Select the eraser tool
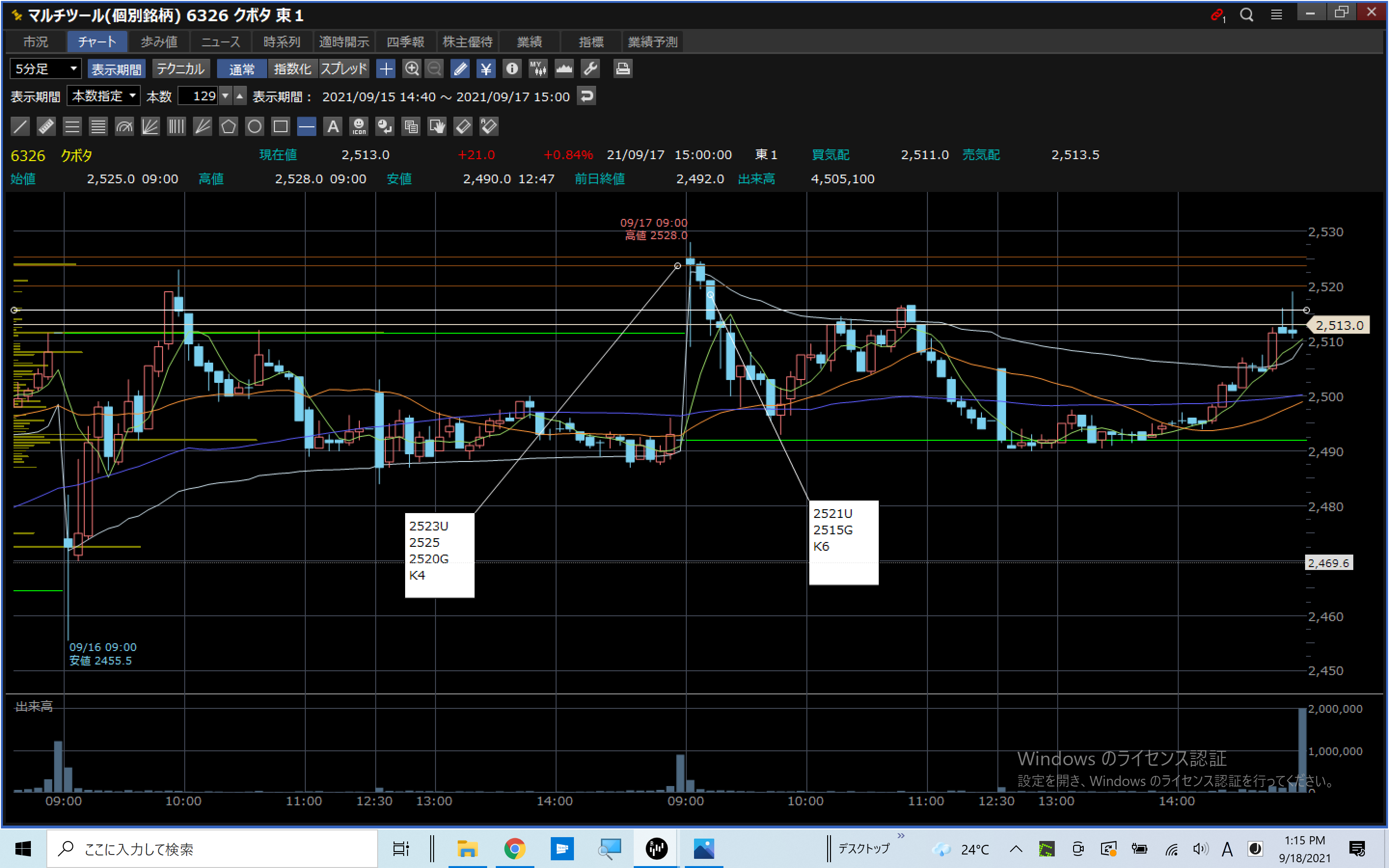This screenshot has height=868, width=1389. [463, 126]
